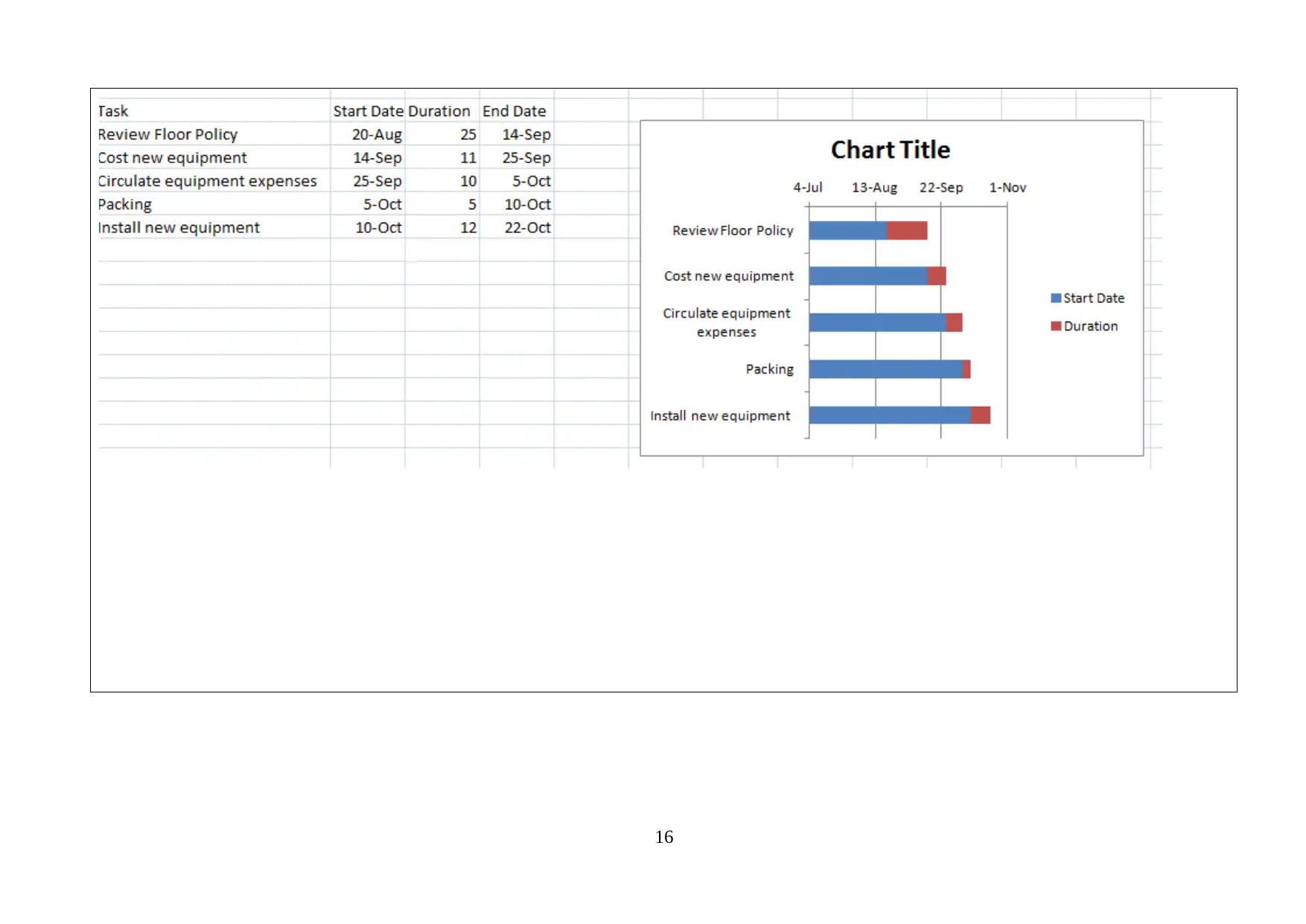Select blue bar for Install new equipment

tap(890, 415)
